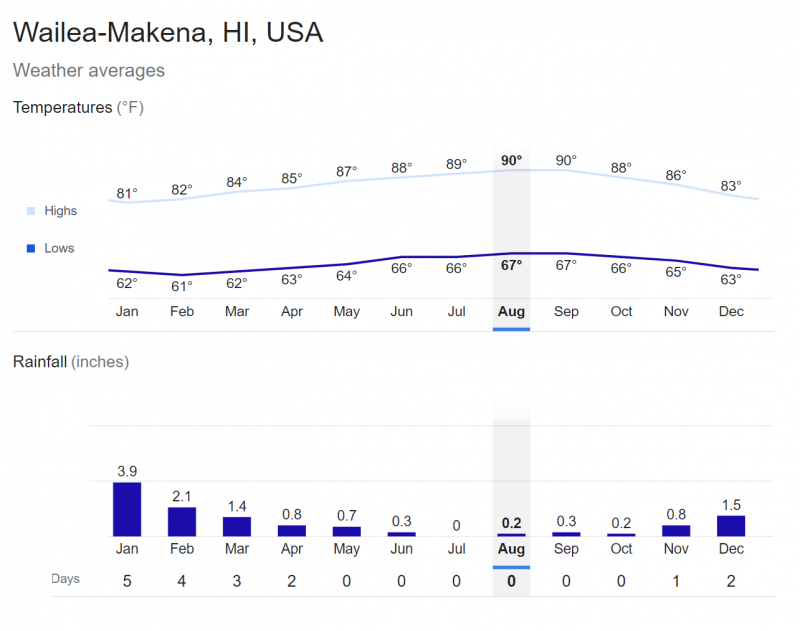The height and width of the screenshot is (631, 800).
Task: Click the Weather averages subtitle
Action: click(x=89, y=71)
